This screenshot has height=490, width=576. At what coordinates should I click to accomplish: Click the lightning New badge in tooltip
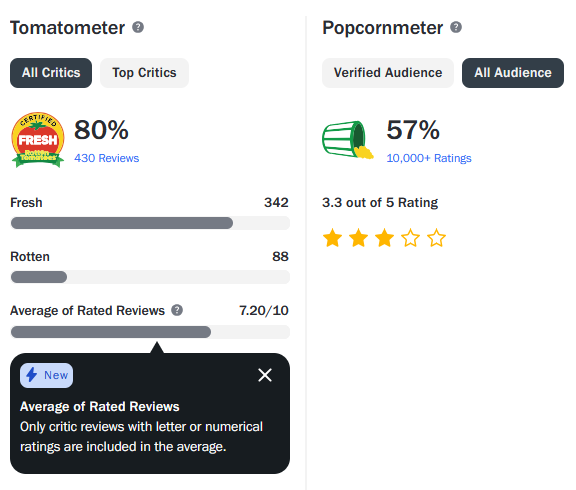(x=47, y=375)
